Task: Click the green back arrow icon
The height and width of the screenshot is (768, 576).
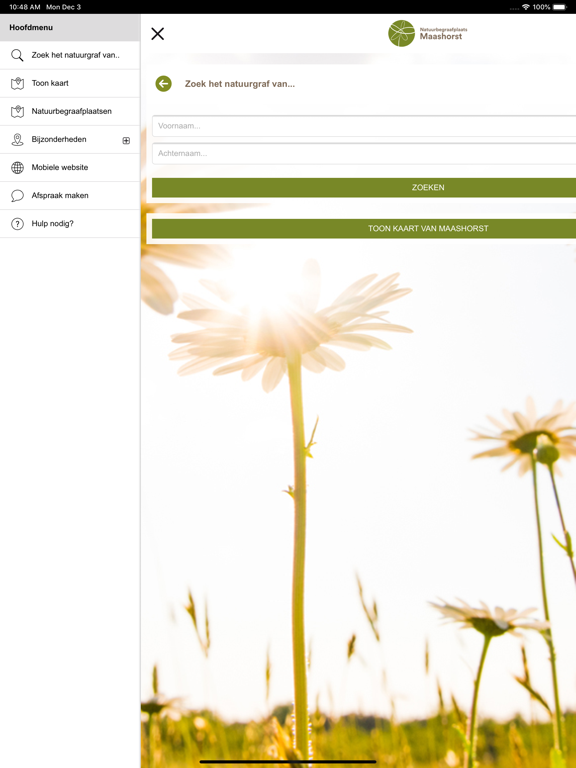Action: (164, 84)
